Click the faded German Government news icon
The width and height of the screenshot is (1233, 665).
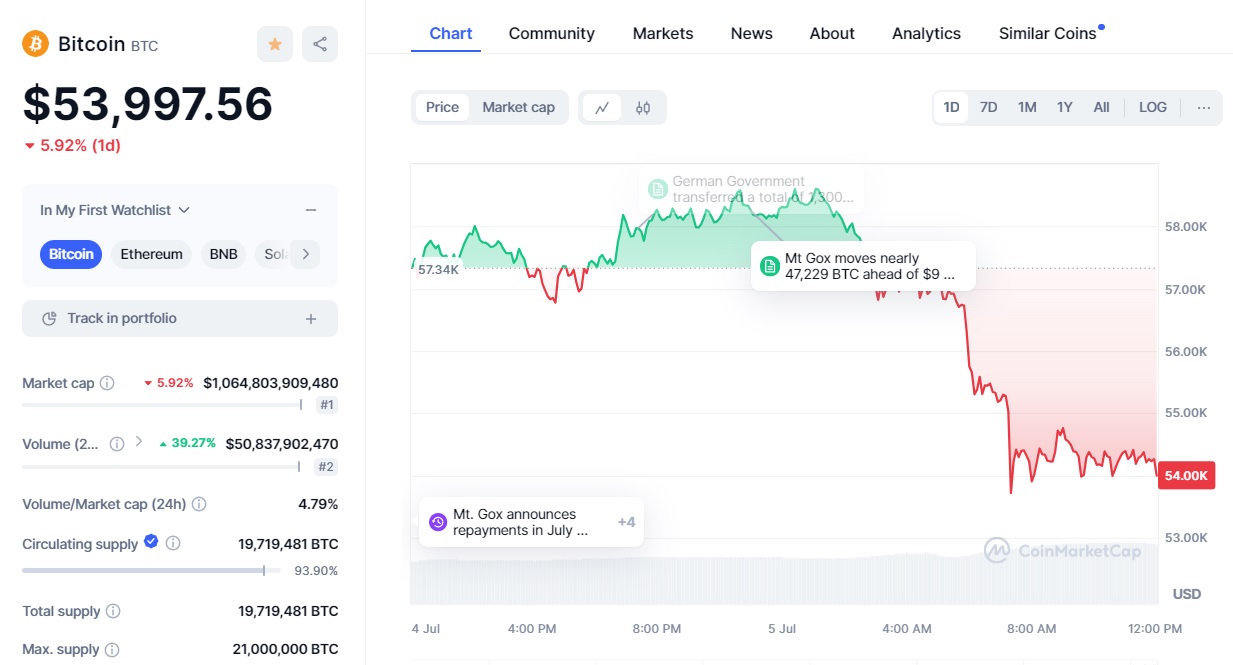click(x=657, y=189)
